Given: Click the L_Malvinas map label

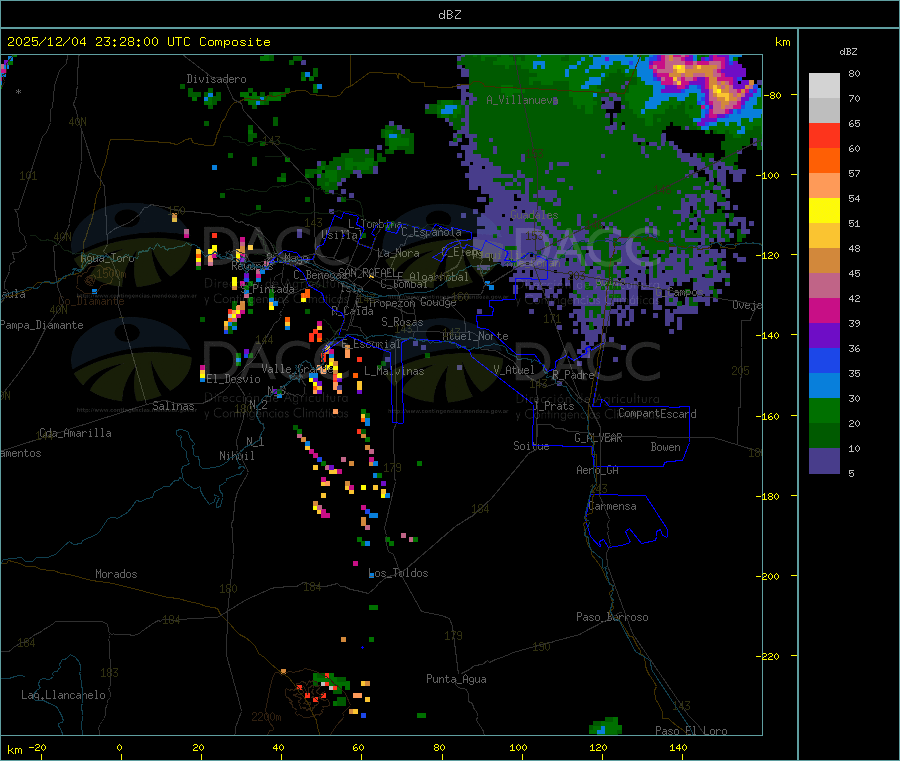Looking at the screenshot, I should (x=394, y=371).
